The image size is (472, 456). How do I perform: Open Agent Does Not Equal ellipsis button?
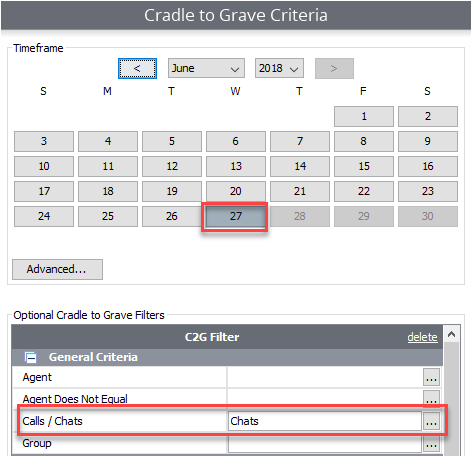coord(431,398)
